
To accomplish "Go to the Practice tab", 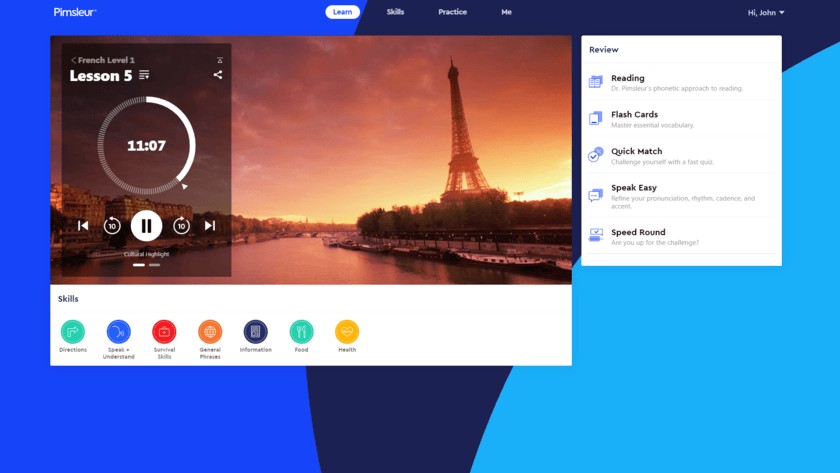I will click(x=452, y=12).
